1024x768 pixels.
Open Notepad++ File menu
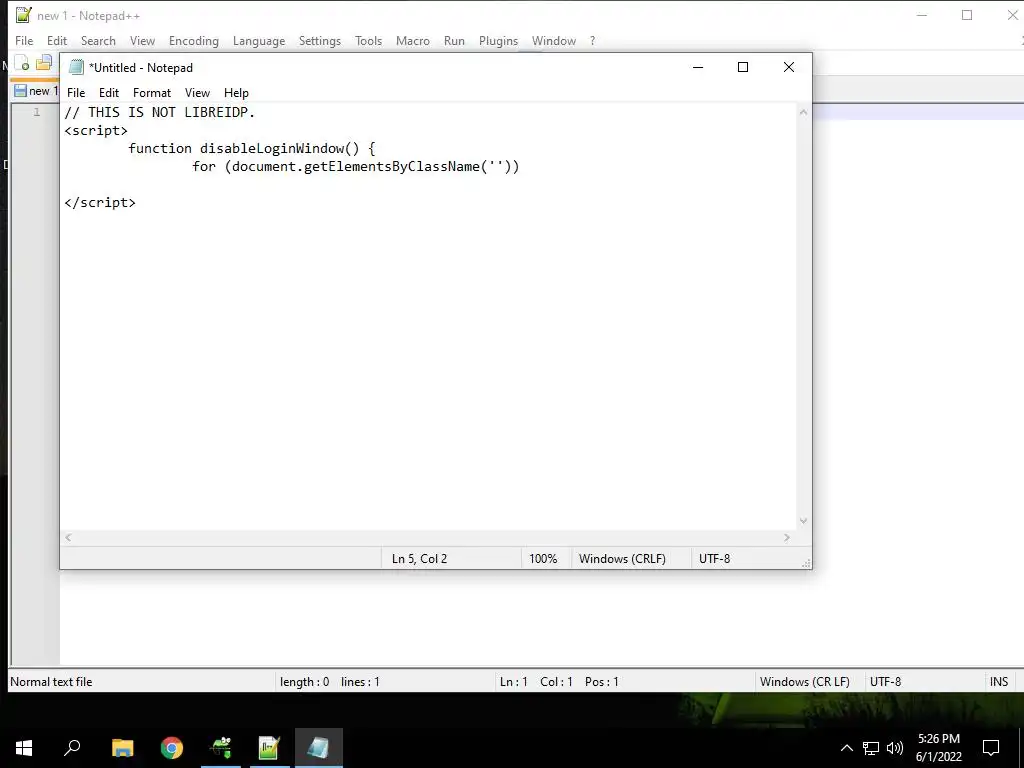click(x=24, y=40)
